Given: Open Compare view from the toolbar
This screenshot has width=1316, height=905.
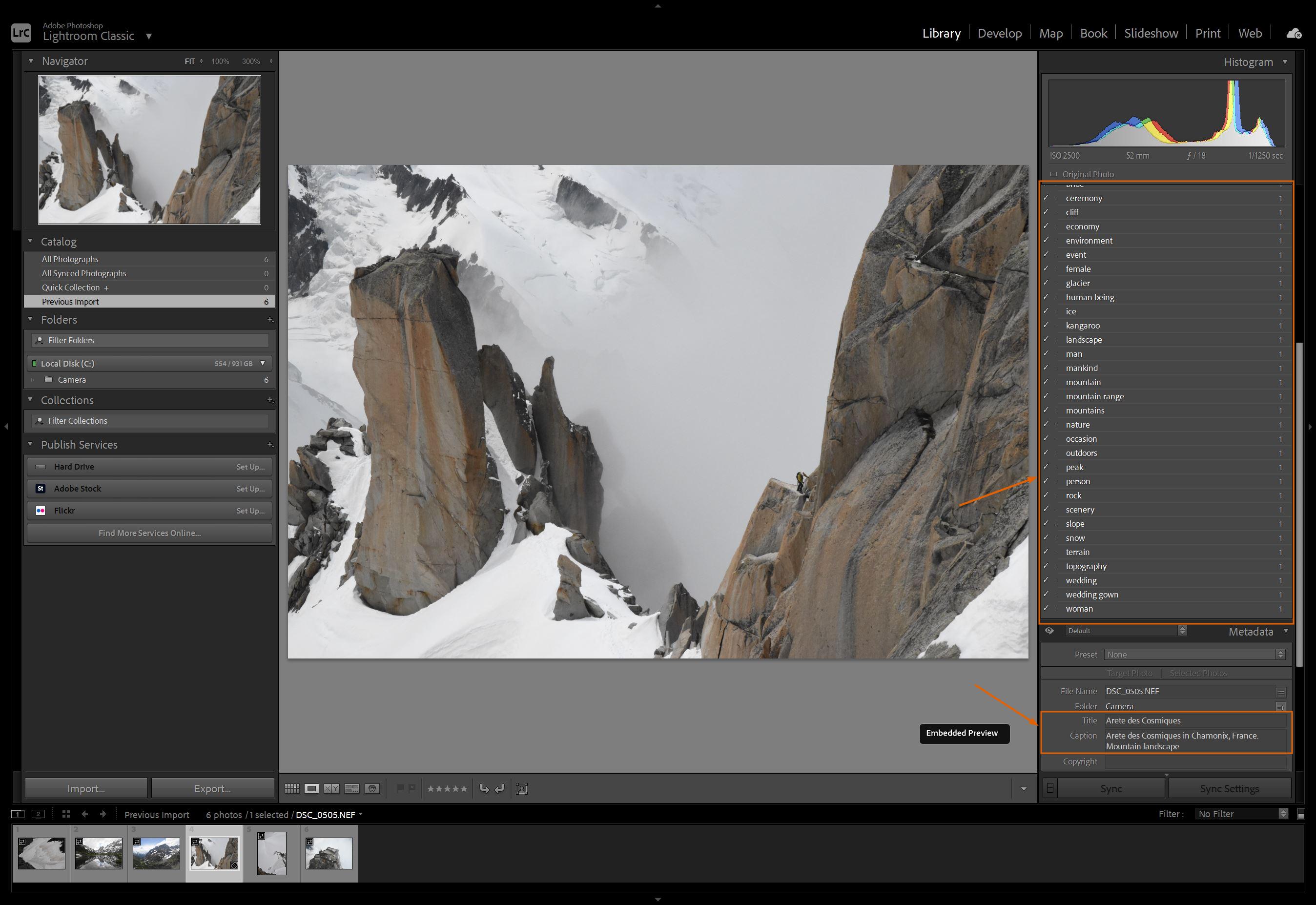Looking at the screenshot, I should [332, 788].
